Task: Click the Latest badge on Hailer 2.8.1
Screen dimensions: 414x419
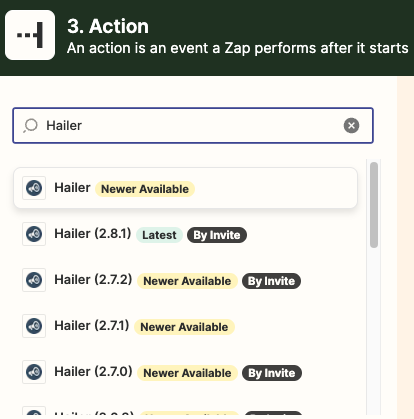Action: [159, 235]
